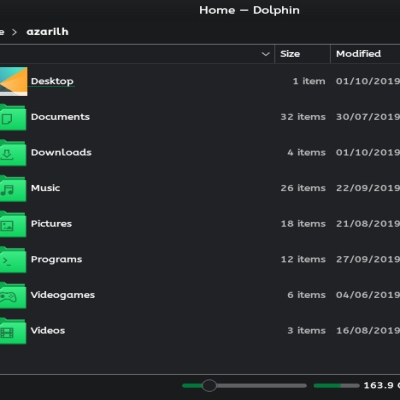Viewport: 400px width, 400px height.
Task: Open the Downloads folder icon
Action: pos(13,153)
